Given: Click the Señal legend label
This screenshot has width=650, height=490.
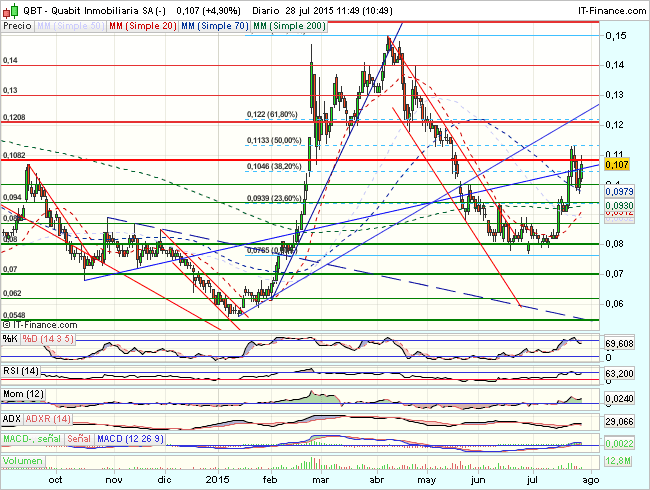Looking at the screenshot, I should 79,439.
